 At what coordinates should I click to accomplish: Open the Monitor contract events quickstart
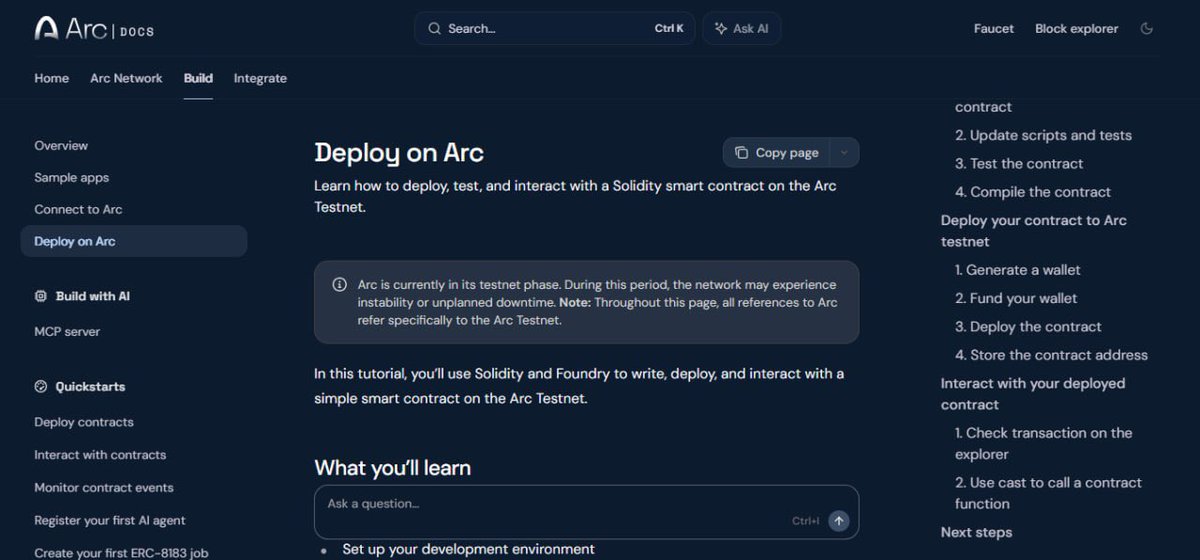tap(104, 488)
